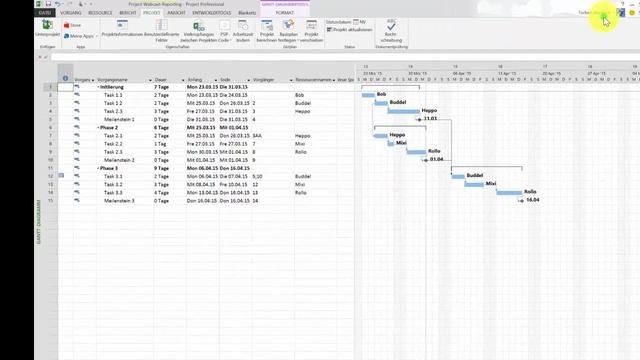Viewport: 640px width, 360px height.
Task: Open the Ende column filter dropdown
Action: pos(248,80)
